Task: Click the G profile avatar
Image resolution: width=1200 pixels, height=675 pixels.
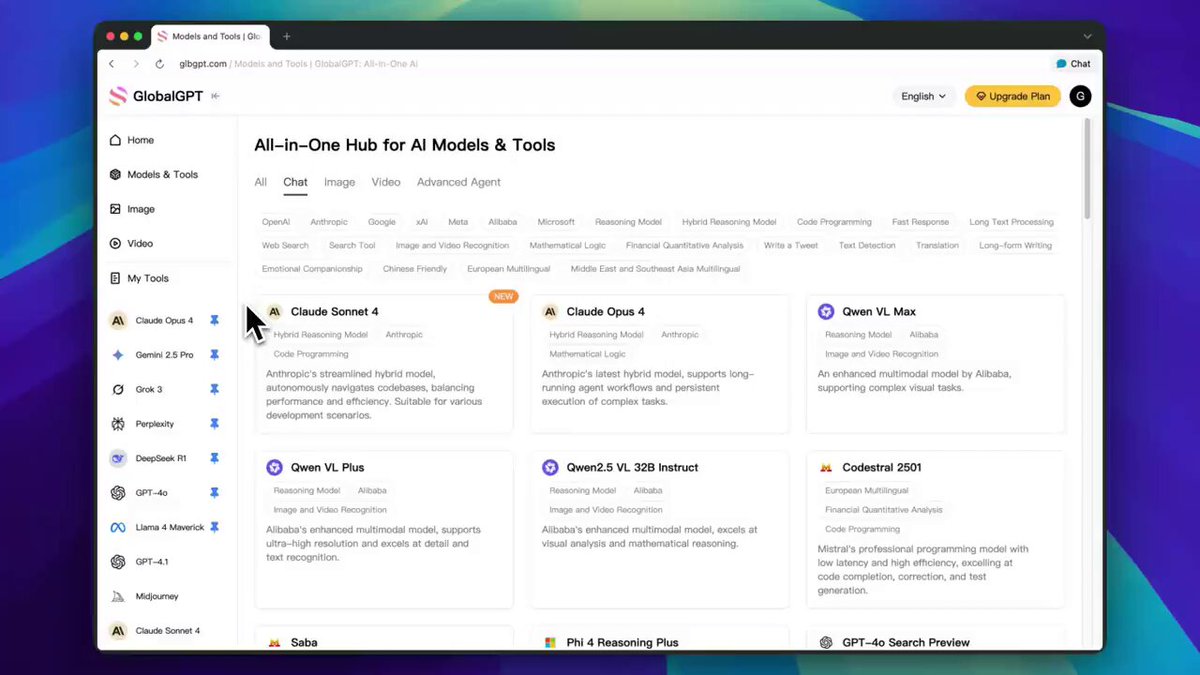Action: [x=1080, y=96]
